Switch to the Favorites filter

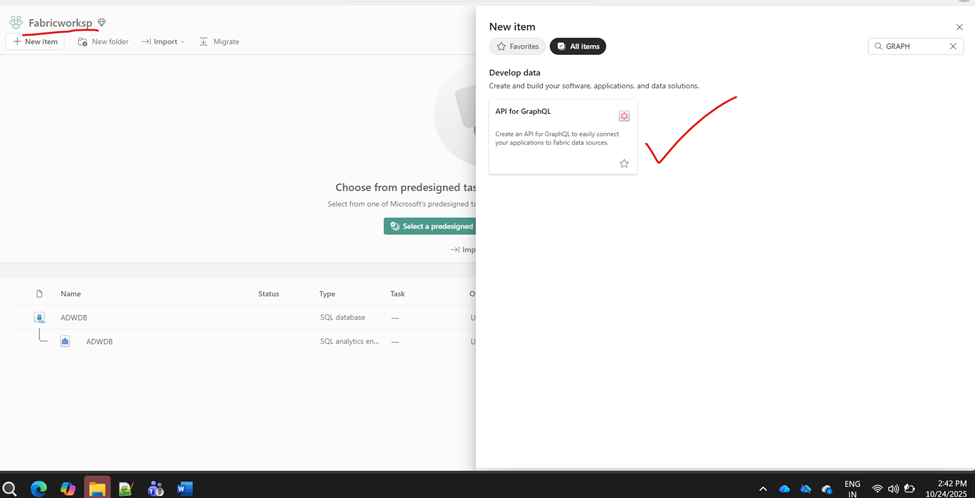coord(517,46)
